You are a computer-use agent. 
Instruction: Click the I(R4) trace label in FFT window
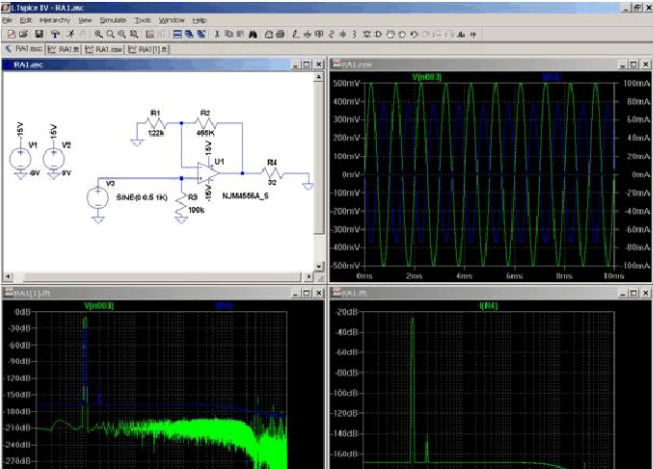(488, 304)
